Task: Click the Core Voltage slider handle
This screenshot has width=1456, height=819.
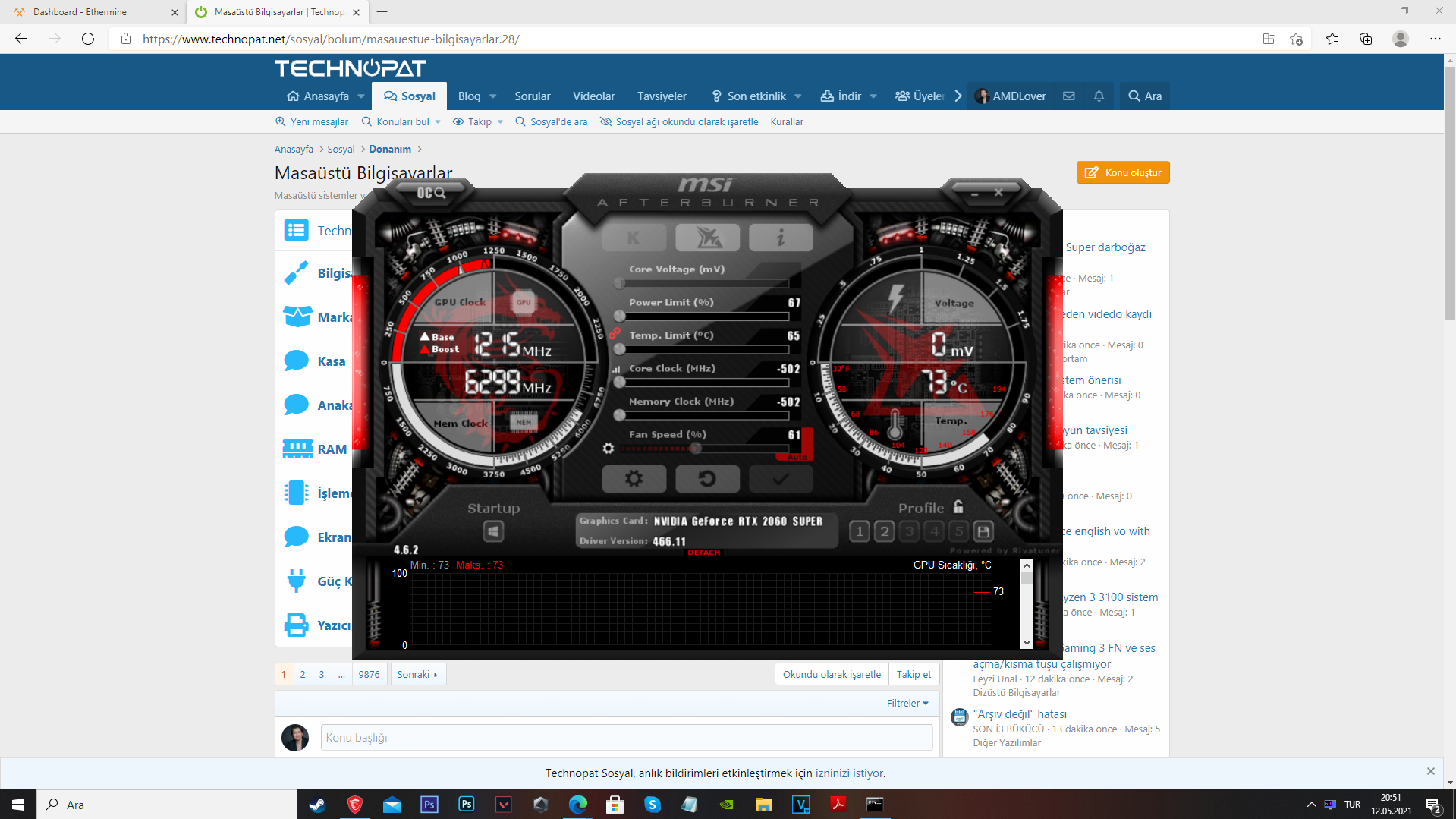Action: pos(620,283)
